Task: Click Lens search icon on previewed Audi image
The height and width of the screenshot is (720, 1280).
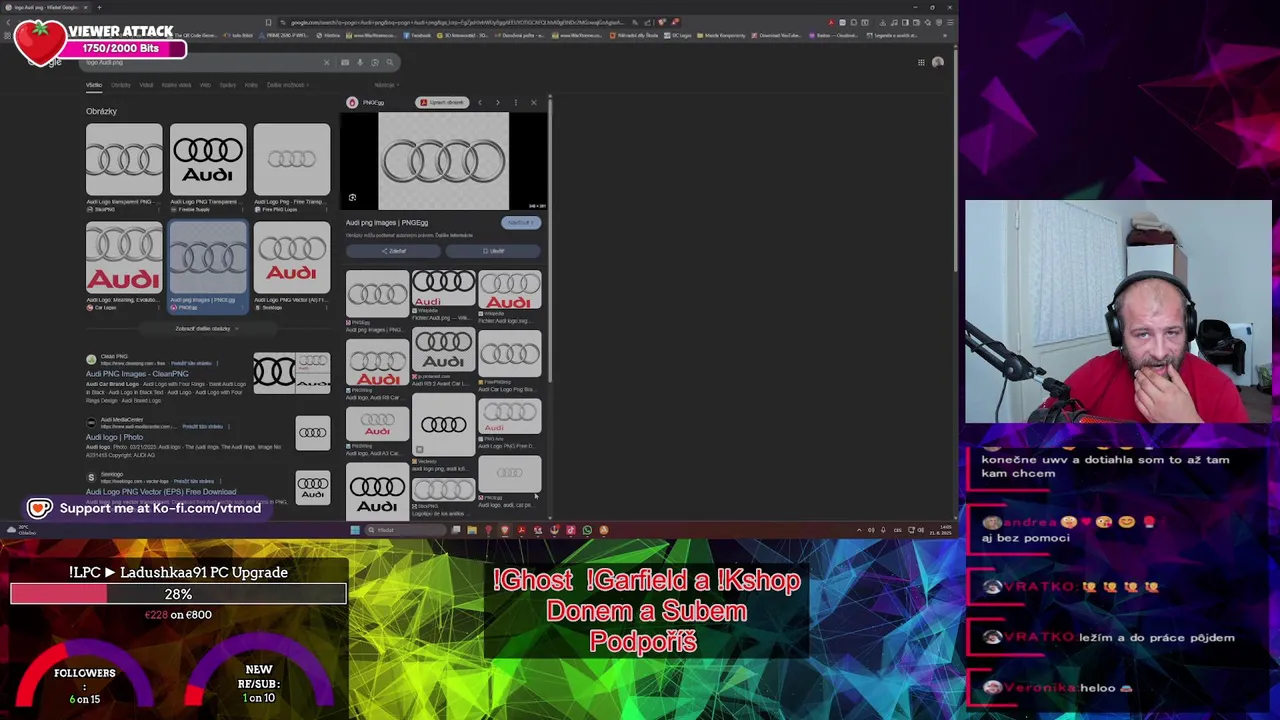Action: (352, 197)
